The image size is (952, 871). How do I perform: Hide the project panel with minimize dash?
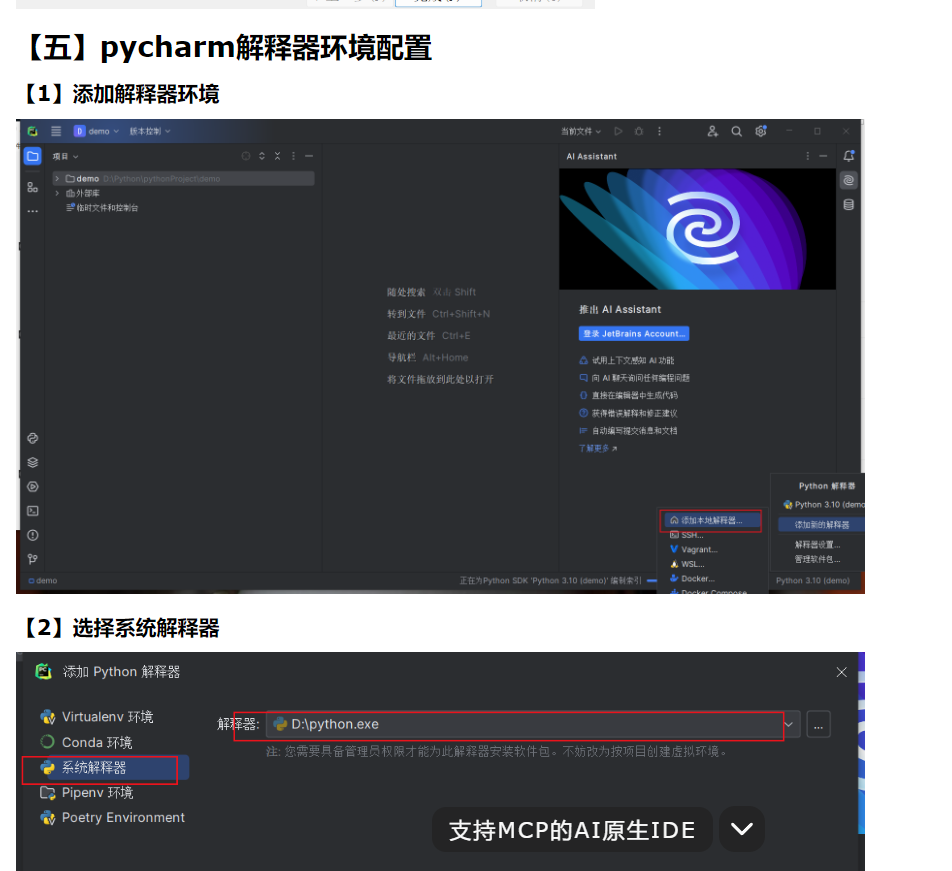click(x=309, y=156)
